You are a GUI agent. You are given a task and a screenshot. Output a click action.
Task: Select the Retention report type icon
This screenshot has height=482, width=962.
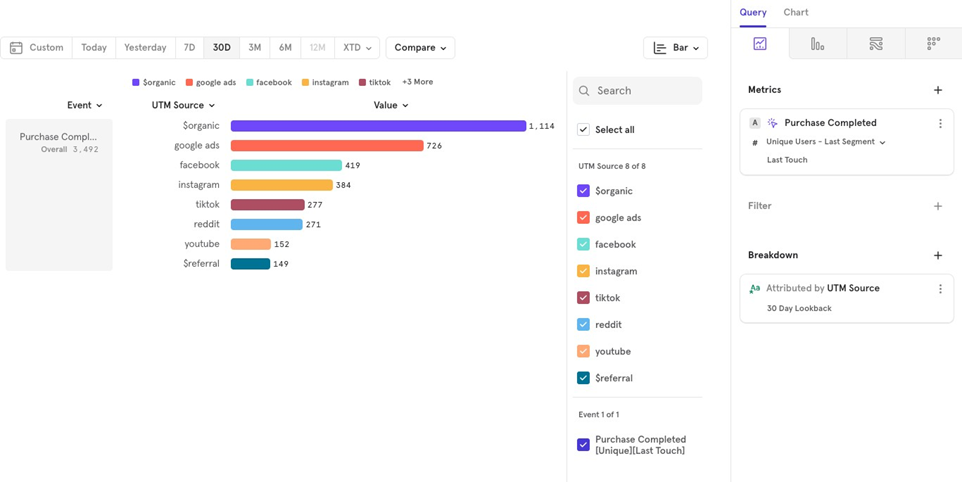pos(933,44)
